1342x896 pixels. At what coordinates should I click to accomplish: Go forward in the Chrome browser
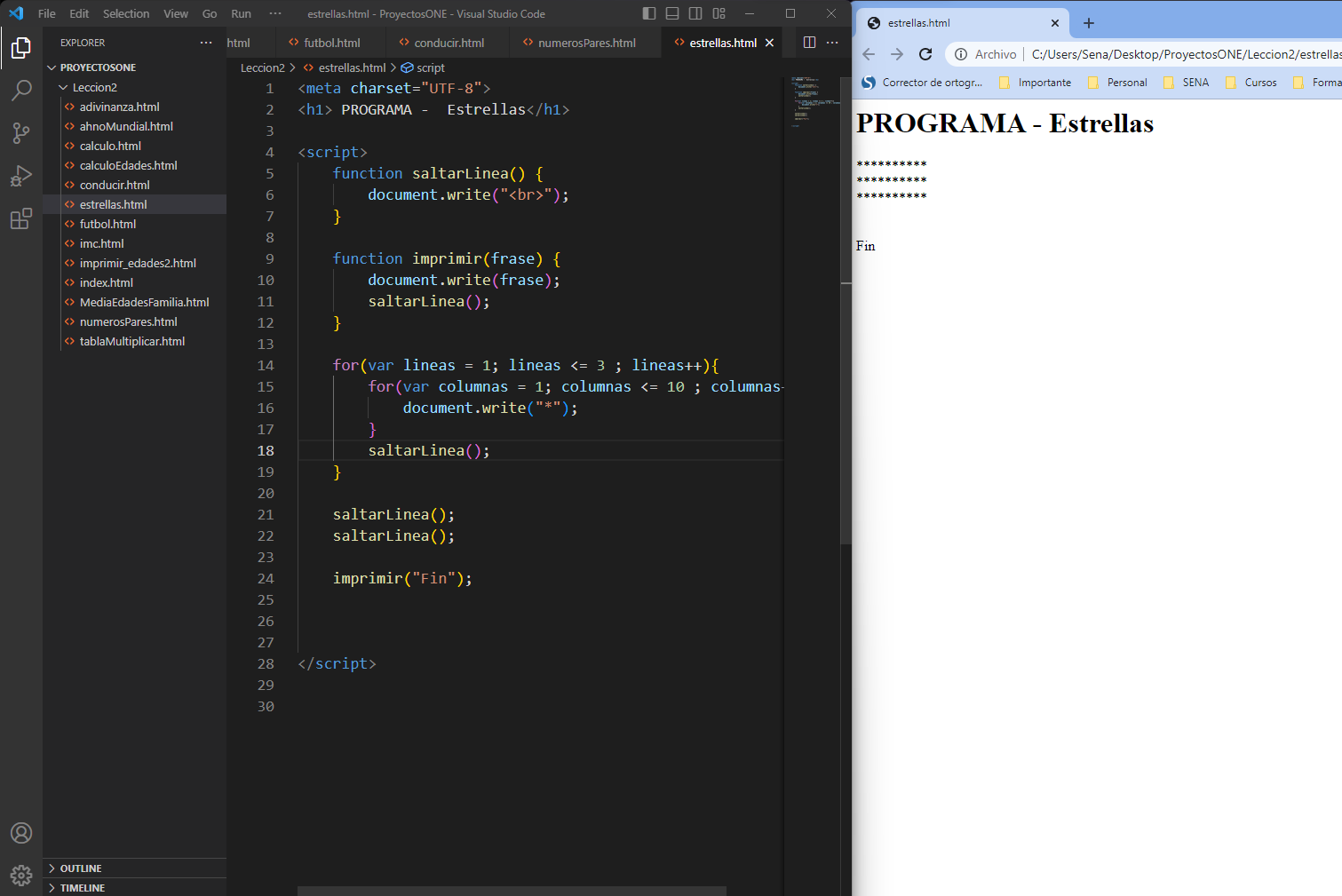(897, 54)
